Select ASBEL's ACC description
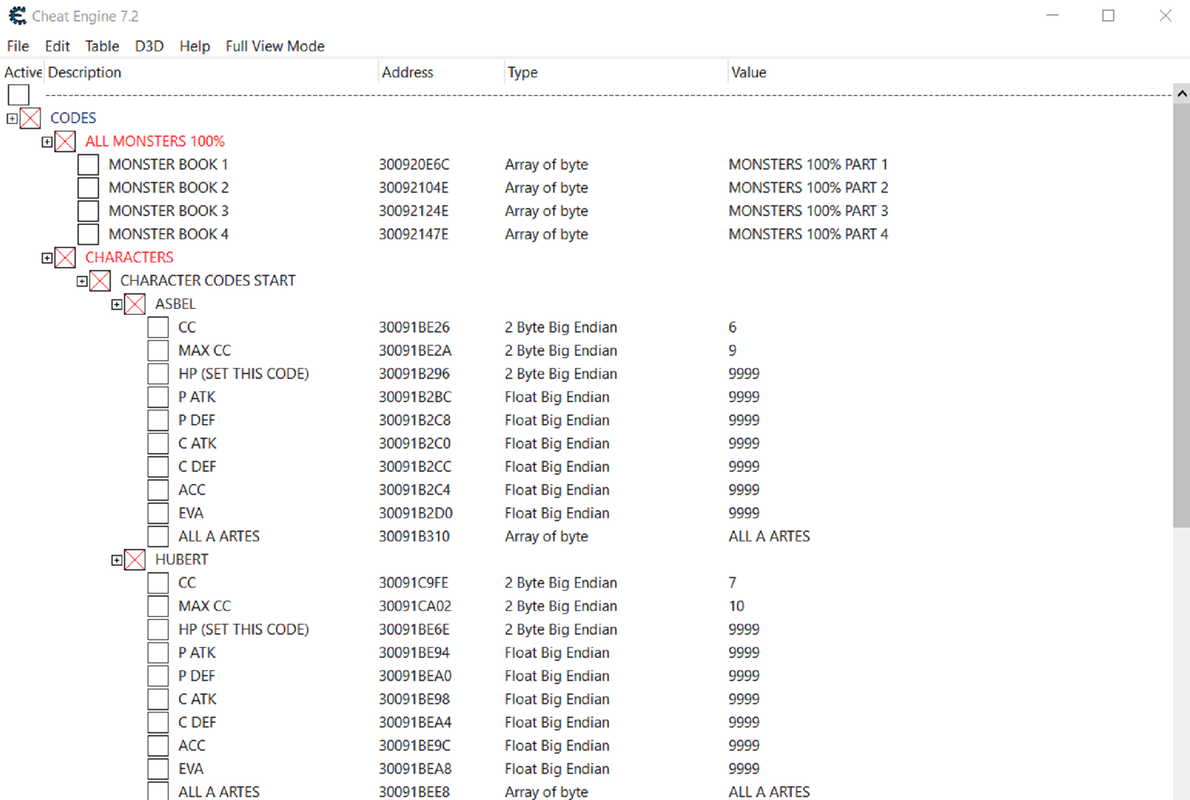The width and height of the screenshot is (1190, 800). pyautogui.click(x=192, y=490)
